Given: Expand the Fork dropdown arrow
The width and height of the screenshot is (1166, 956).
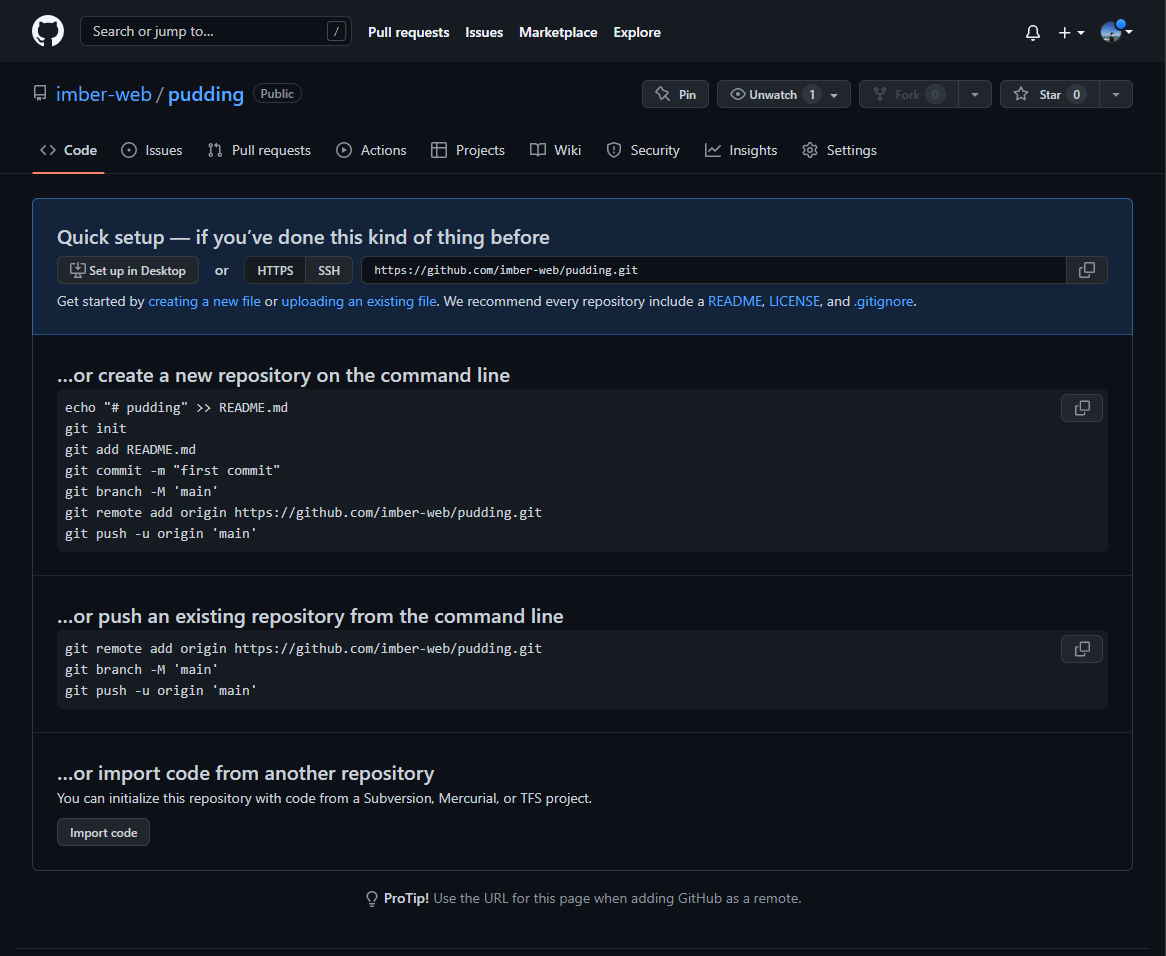Looking at the screenshot, I should point(975,94).
